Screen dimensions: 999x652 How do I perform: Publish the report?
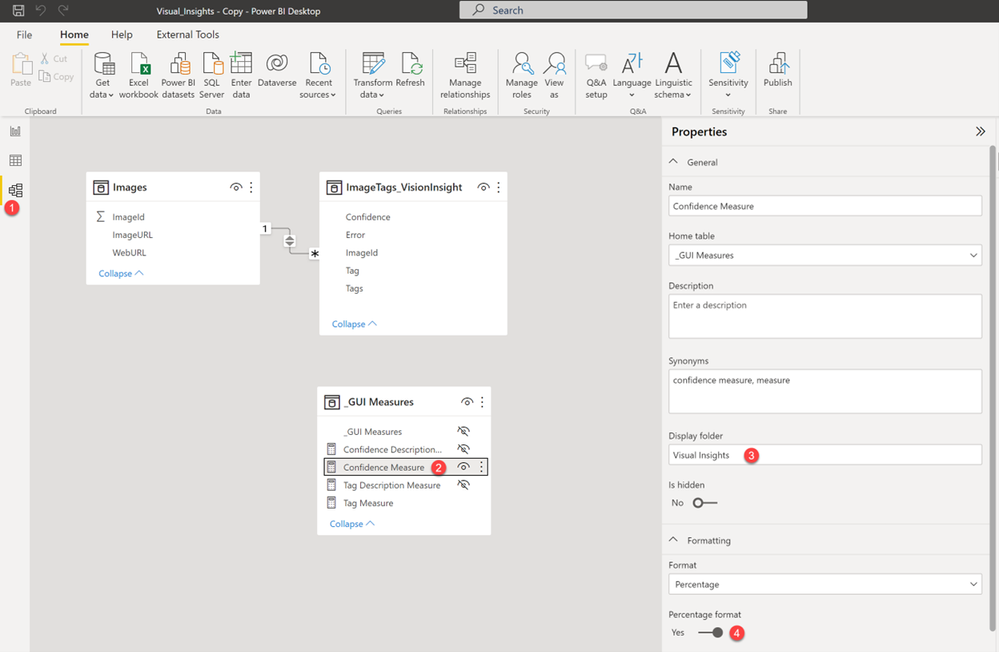point(778,70)
